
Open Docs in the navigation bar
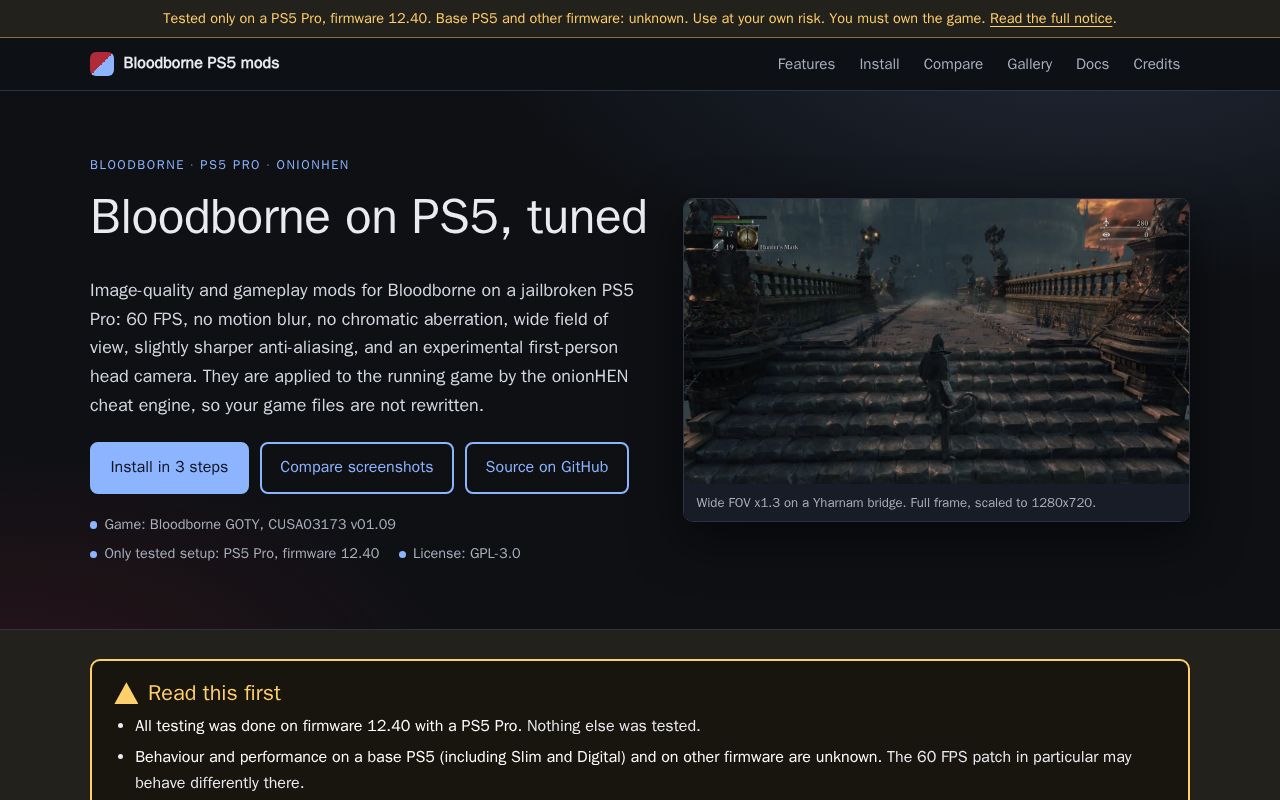point(1092,64)
